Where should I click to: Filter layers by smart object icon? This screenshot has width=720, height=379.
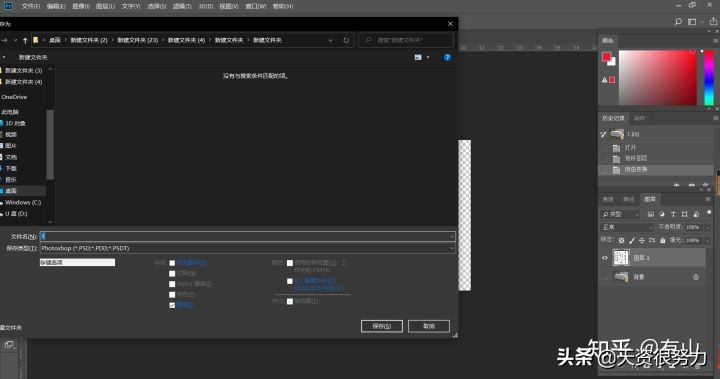(696, 214)
